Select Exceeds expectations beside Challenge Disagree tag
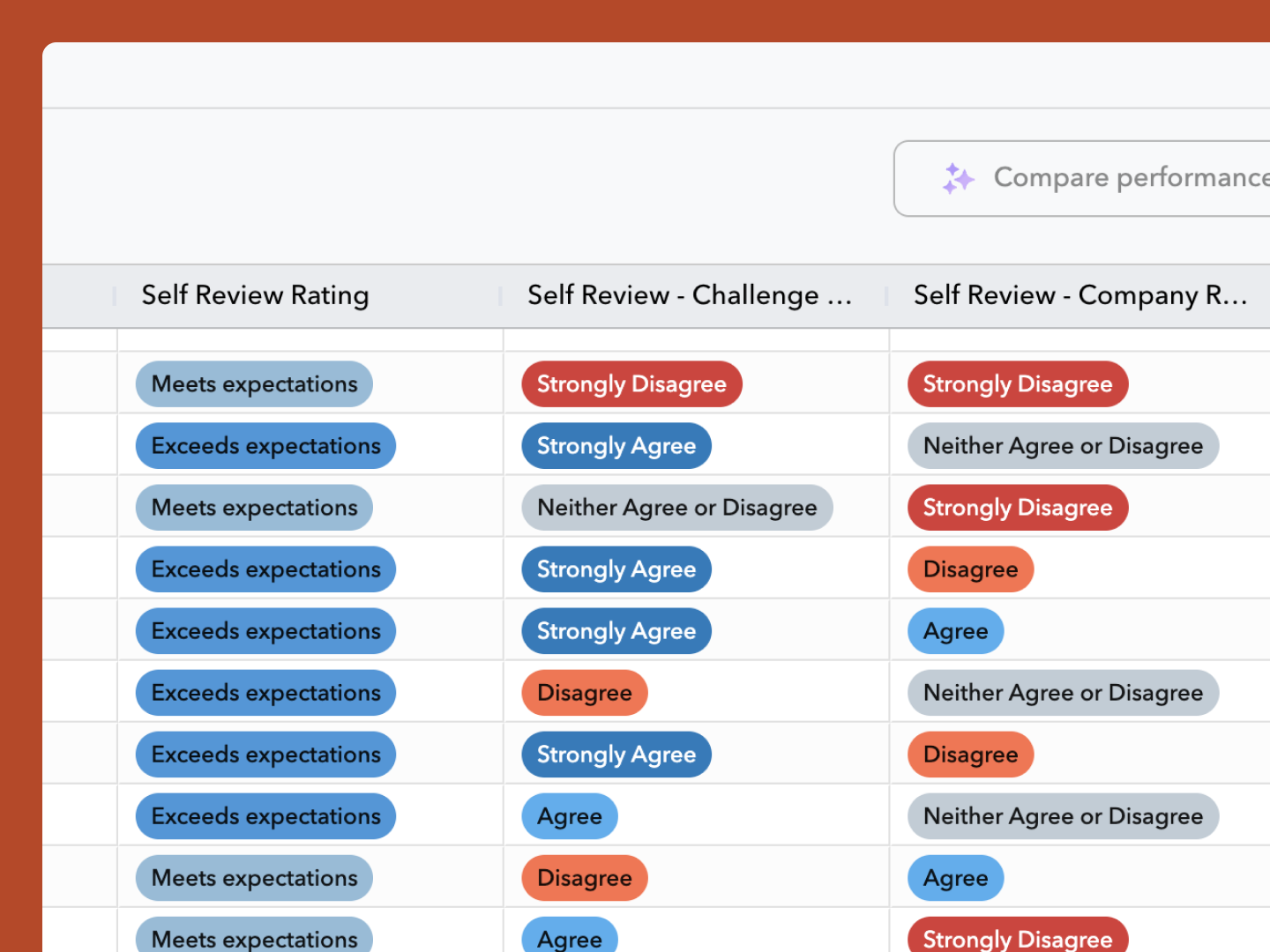Viewport: 1270px width, 952px height. [265, 693]
